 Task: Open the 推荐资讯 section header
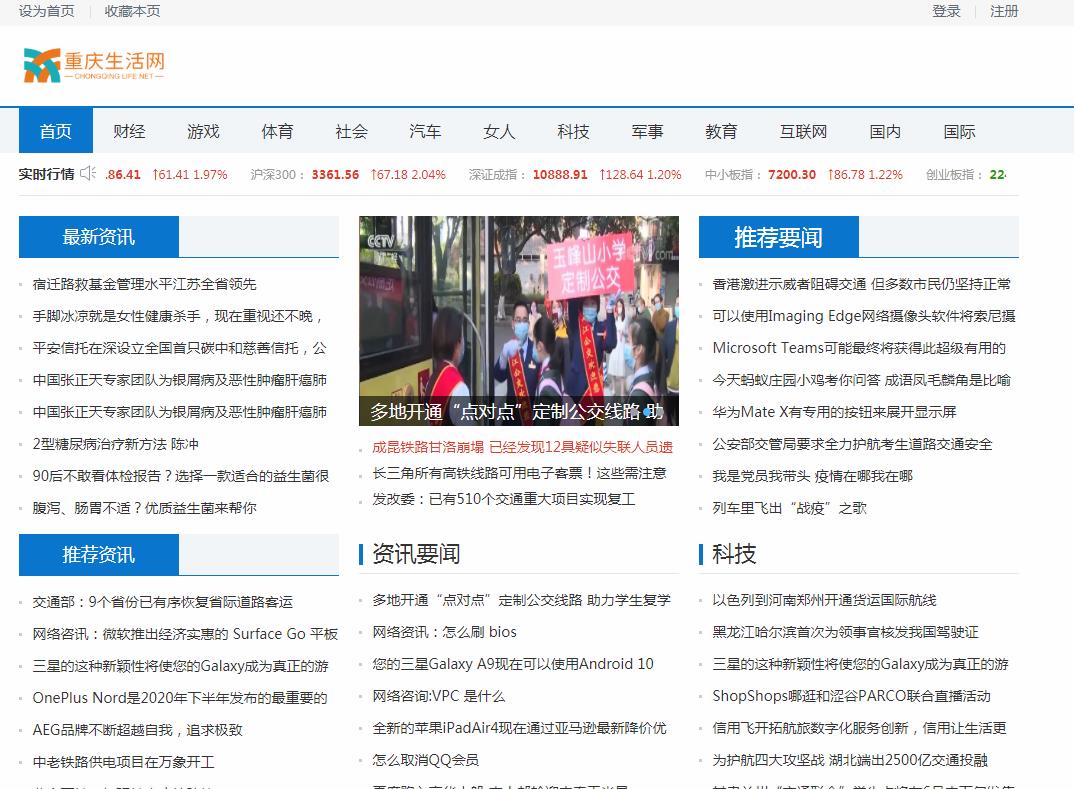[99, 554]
